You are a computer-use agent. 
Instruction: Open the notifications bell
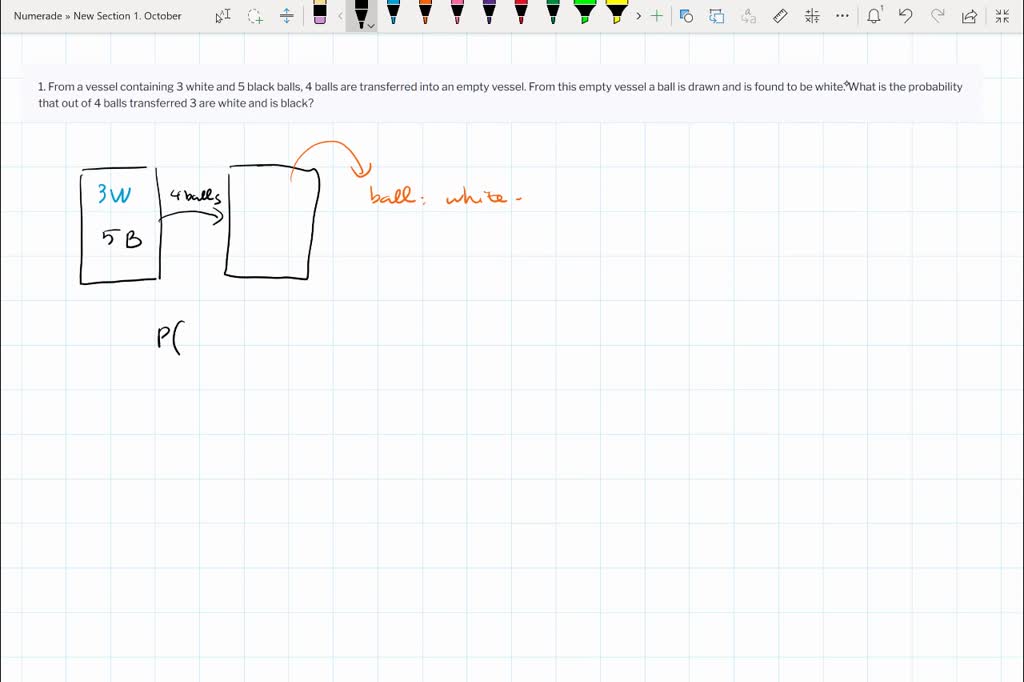(874, 16)
